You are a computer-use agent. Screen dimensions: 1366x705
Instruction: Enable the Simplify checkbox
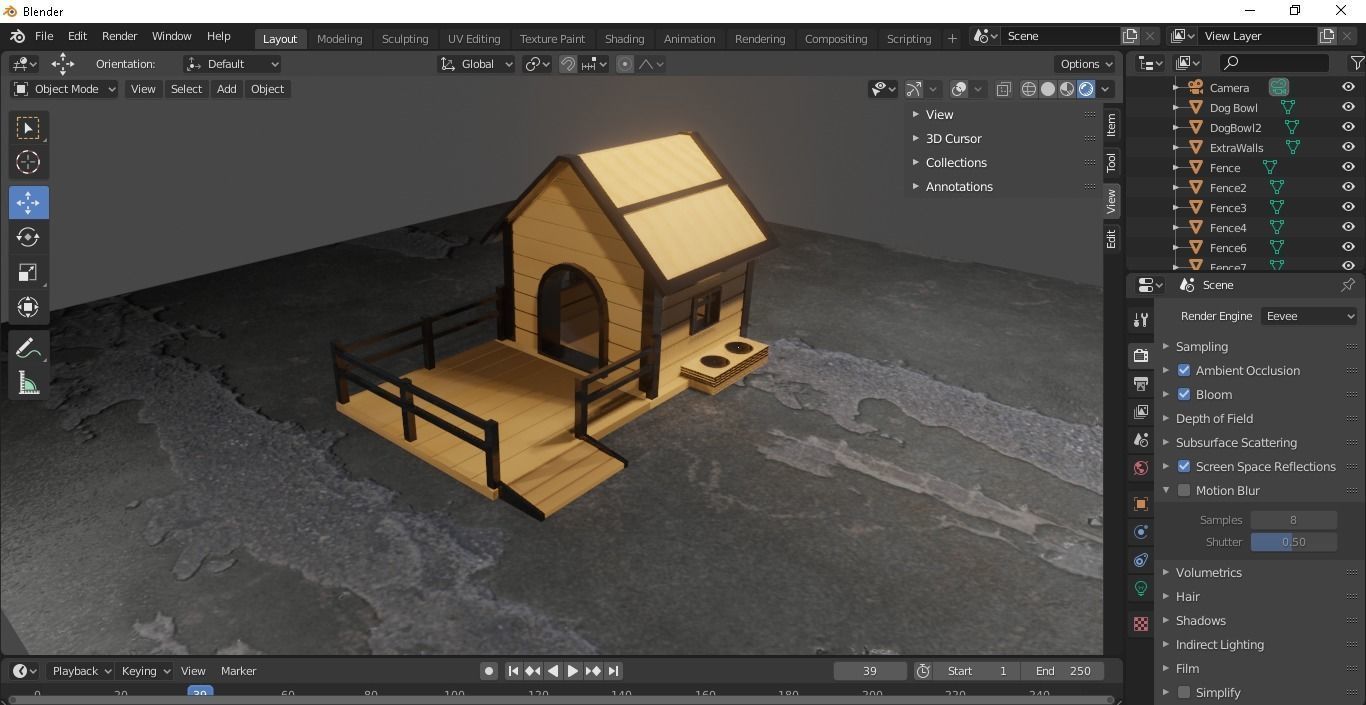coord(1184,692)
